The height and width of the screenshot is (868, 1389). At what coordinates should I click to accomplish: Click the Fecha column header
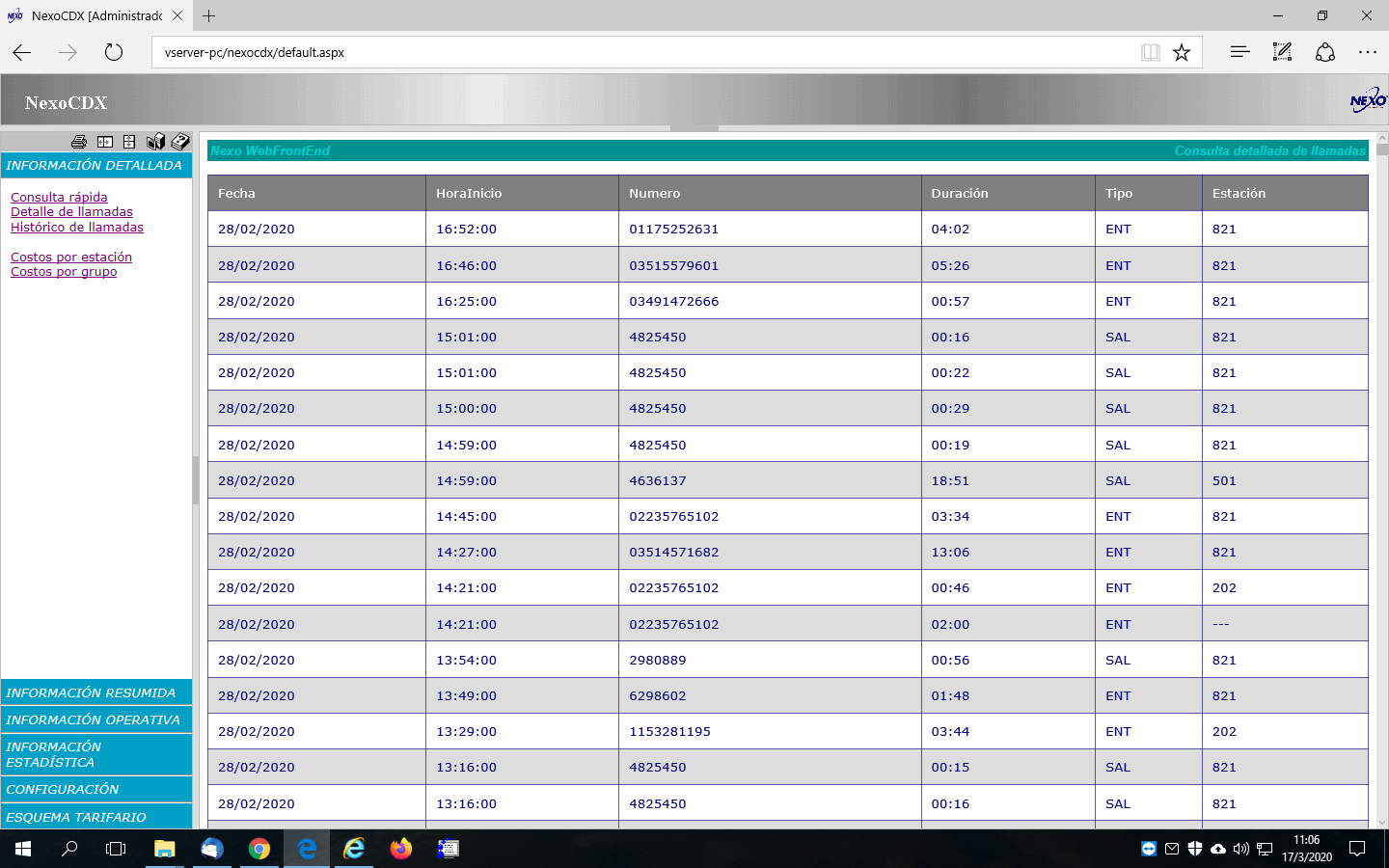[316, 193]
